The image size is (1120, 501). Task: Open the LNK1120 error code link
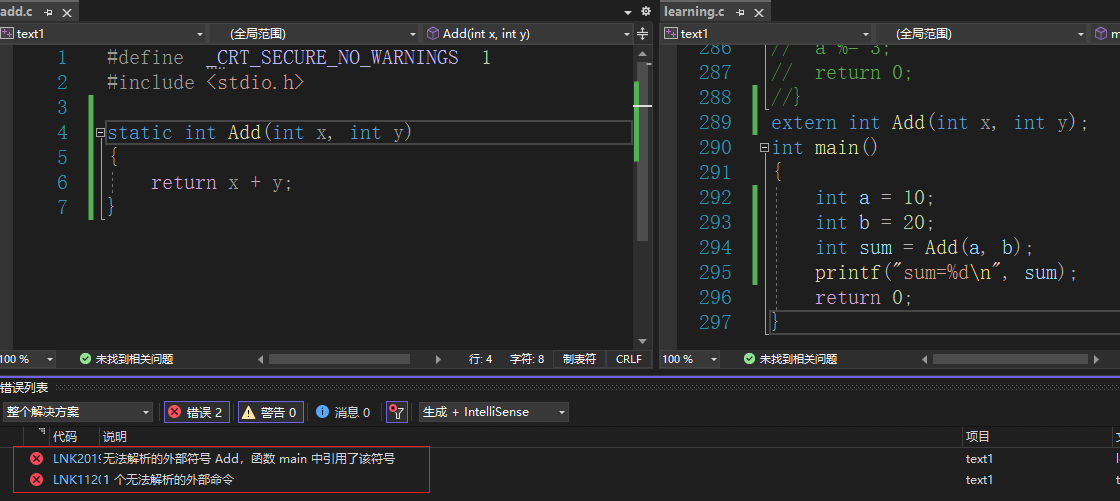pos(76,480)
